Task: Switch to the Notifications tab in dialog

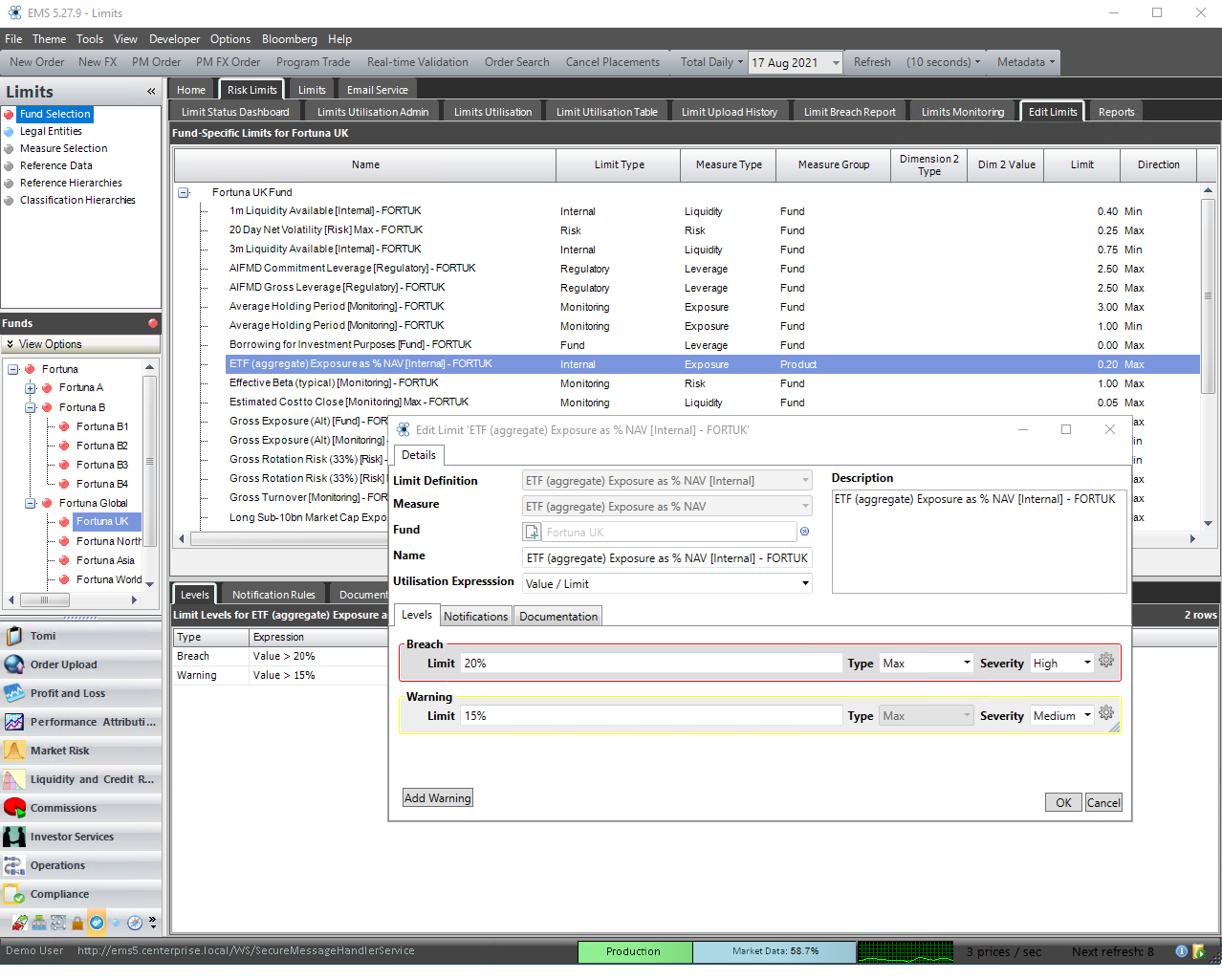Action: point(475,617)
